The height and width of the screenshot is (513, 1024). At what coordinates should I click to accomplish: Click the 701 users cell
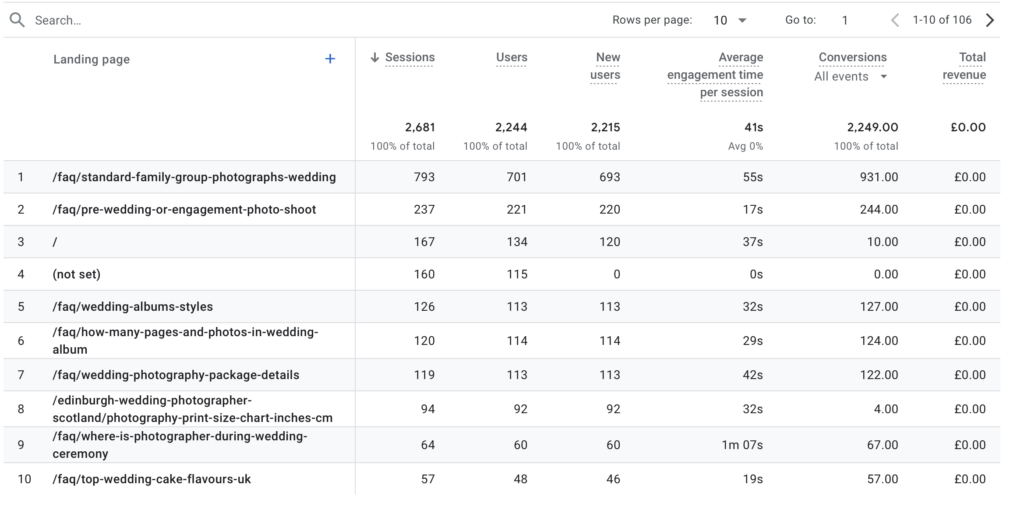pos(517,177)
